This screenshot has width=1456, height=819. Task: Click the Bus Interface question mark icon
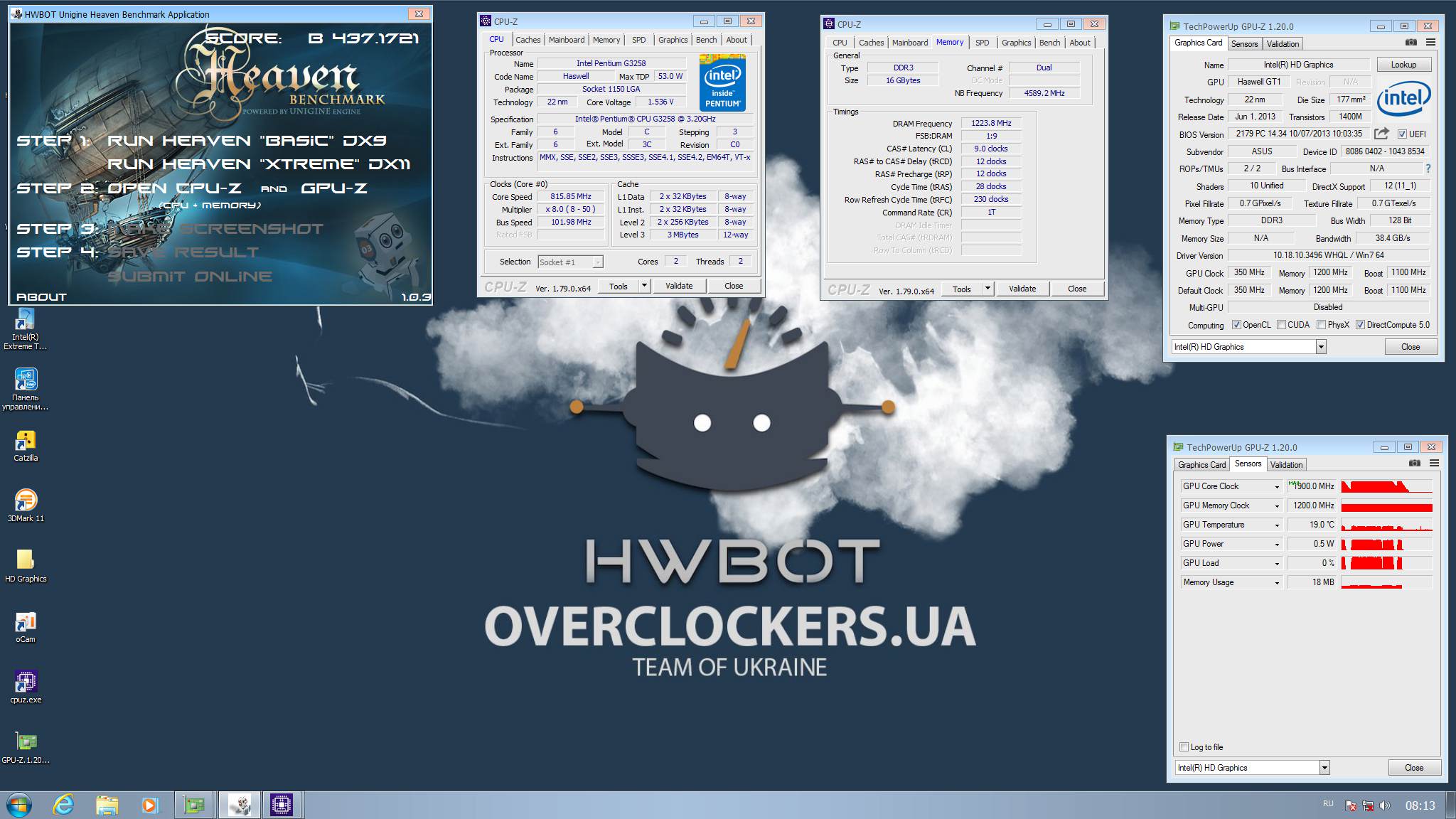click(x=1428, y=168)
